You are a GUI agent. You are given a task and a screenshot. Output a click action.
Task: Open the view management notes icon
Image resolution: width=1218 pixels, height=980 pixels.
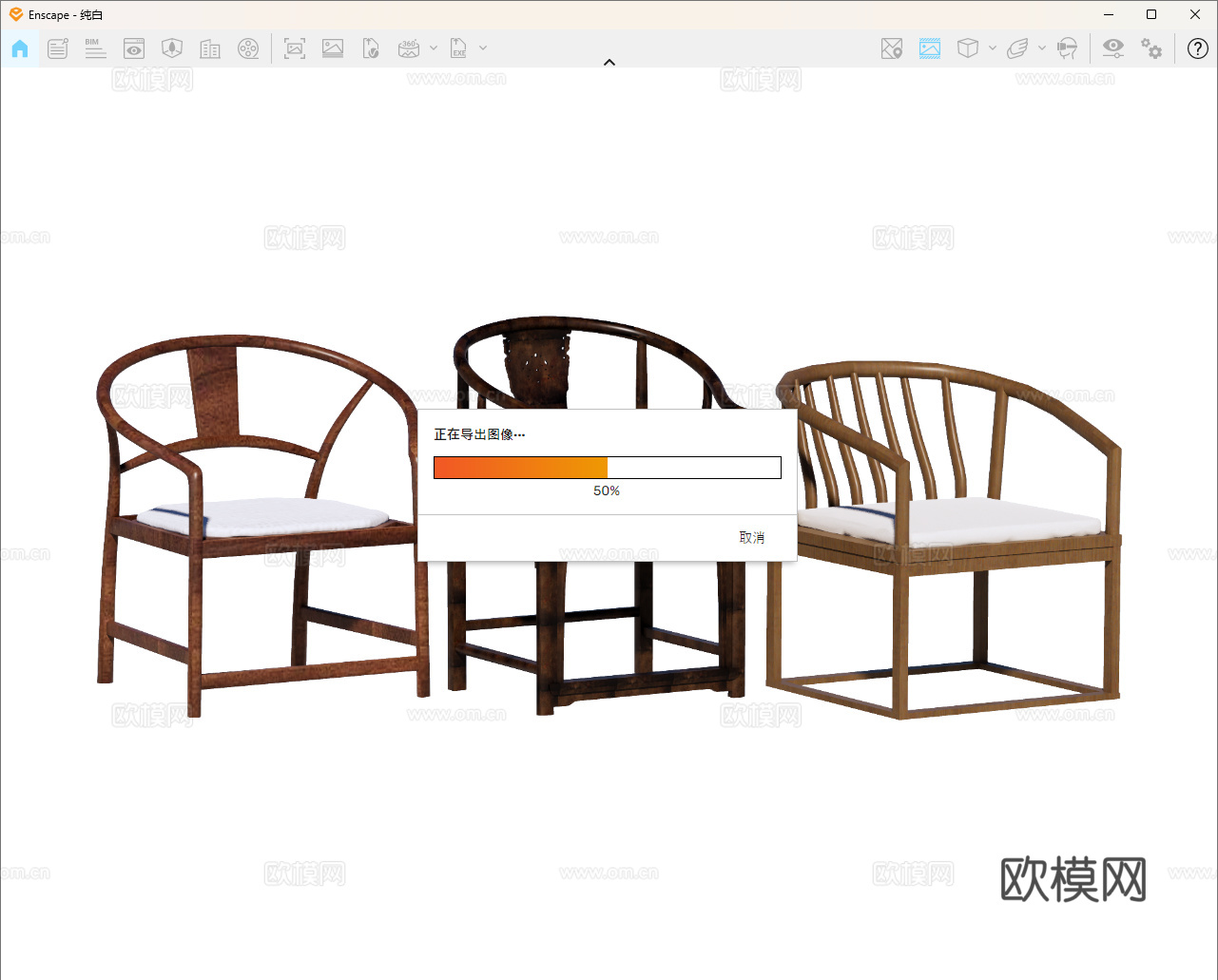[x=58, y=48]
